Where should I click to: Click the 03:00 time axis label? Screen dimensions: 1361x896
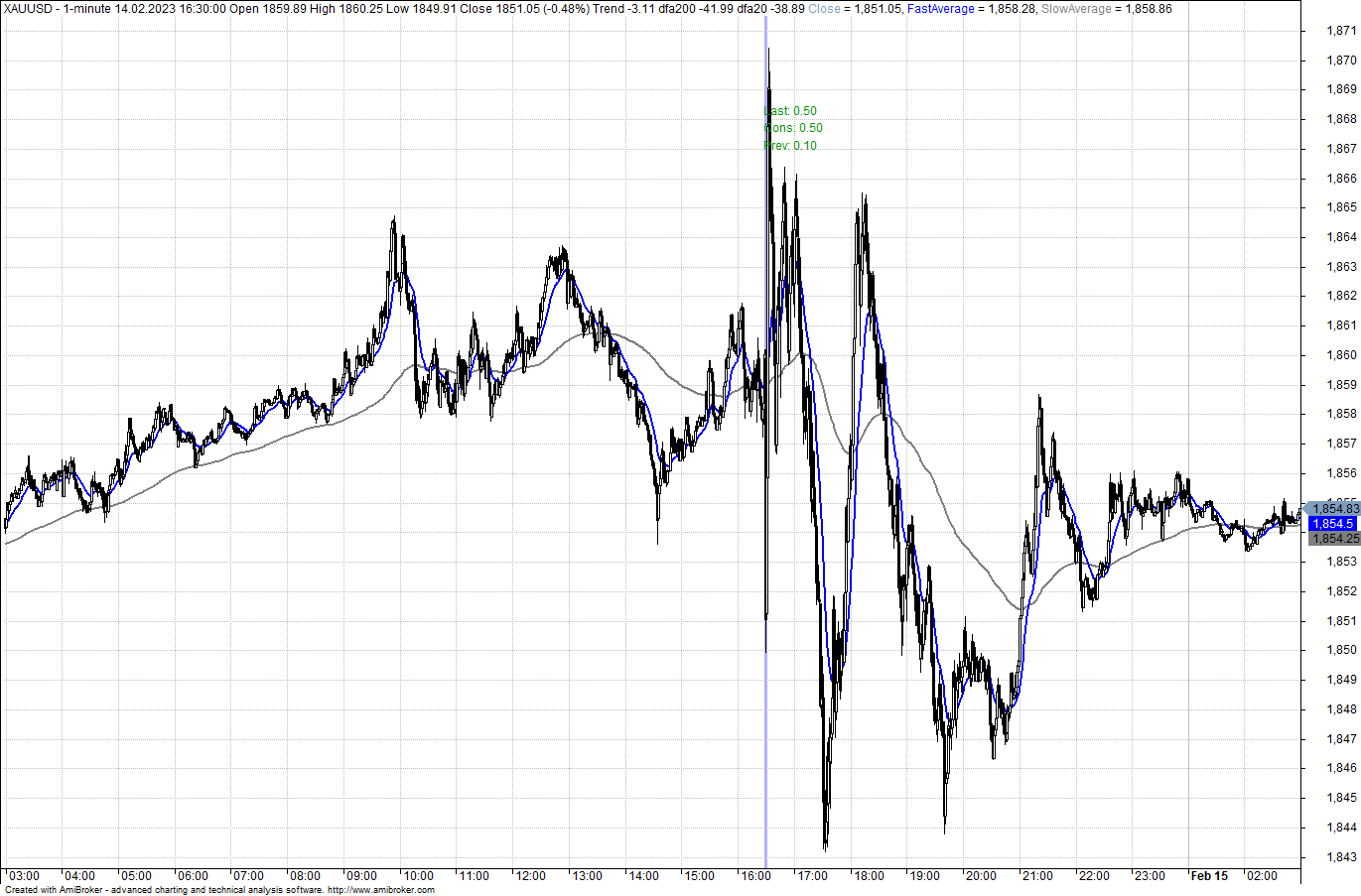tap(24, 876)
